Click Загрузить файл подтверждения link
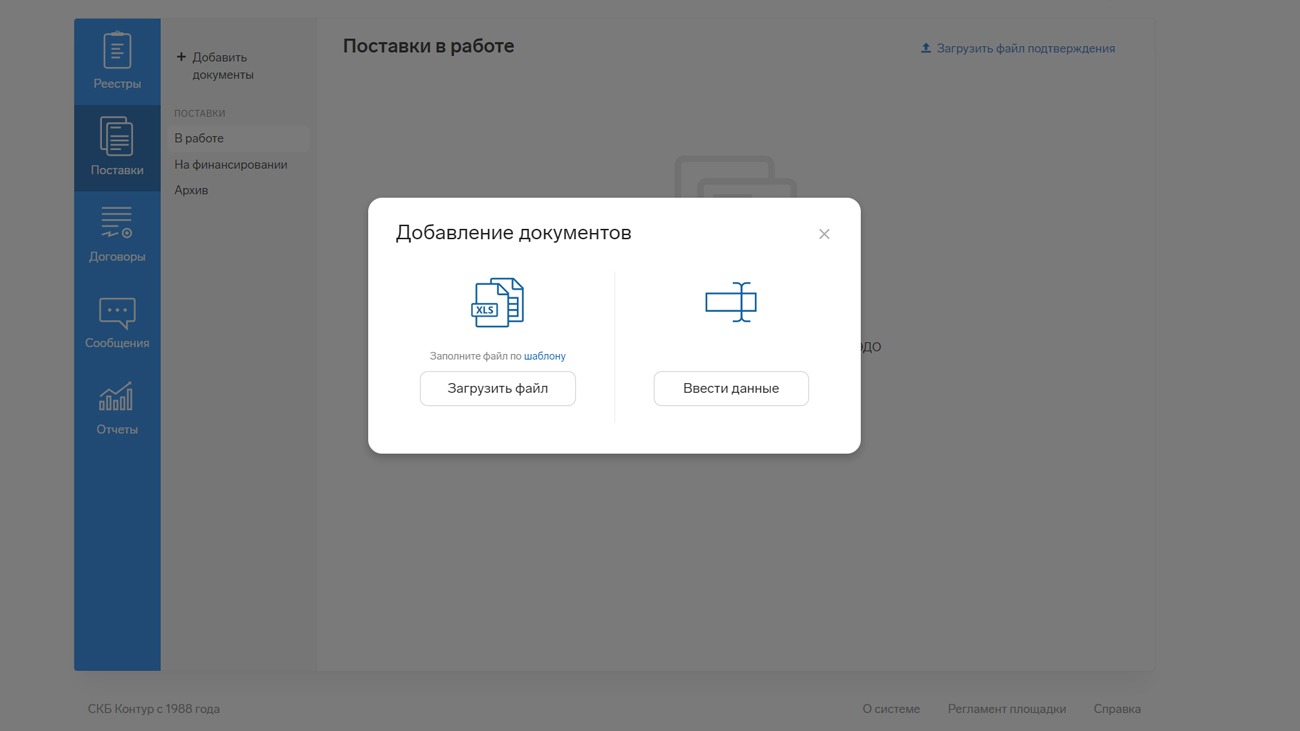Image resolution: width=1300 pixels, height=731 pixels. (x=1025, y=48)
